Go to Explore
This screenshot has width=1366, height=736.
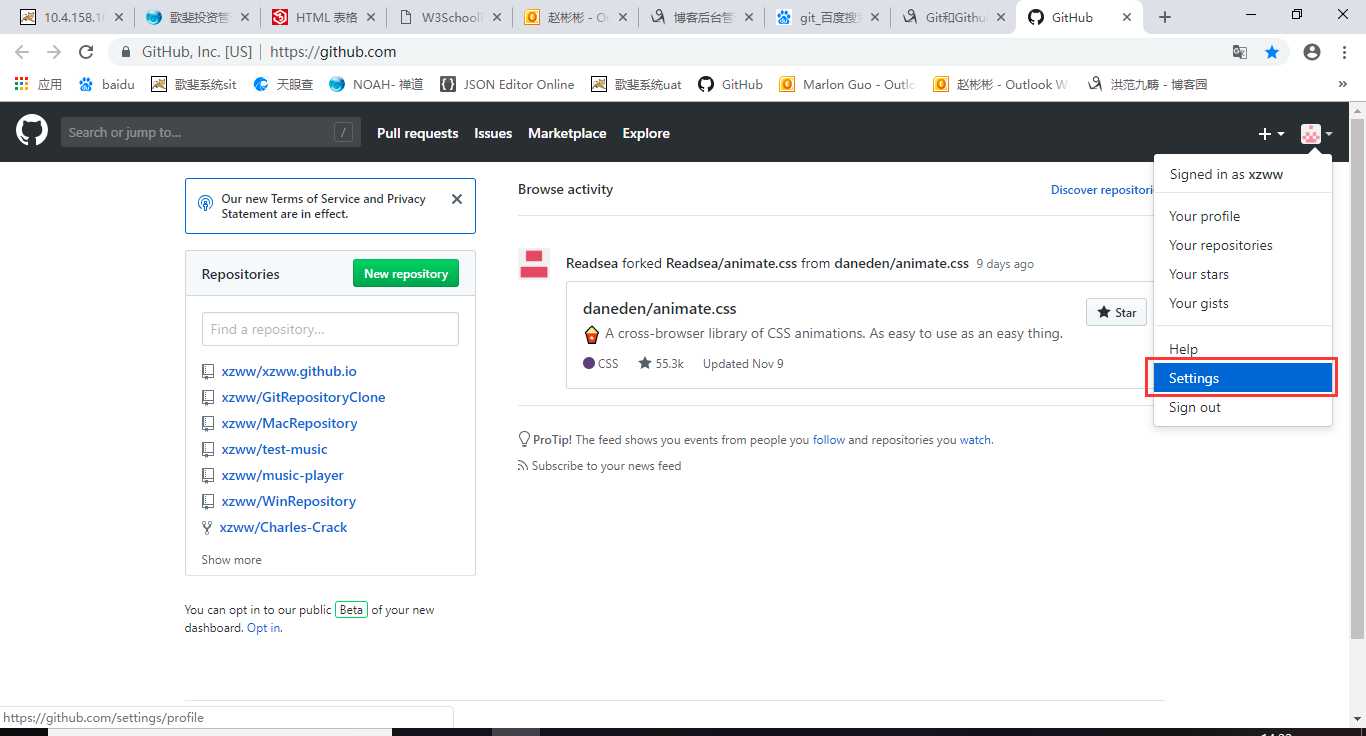tap(646, 133)
